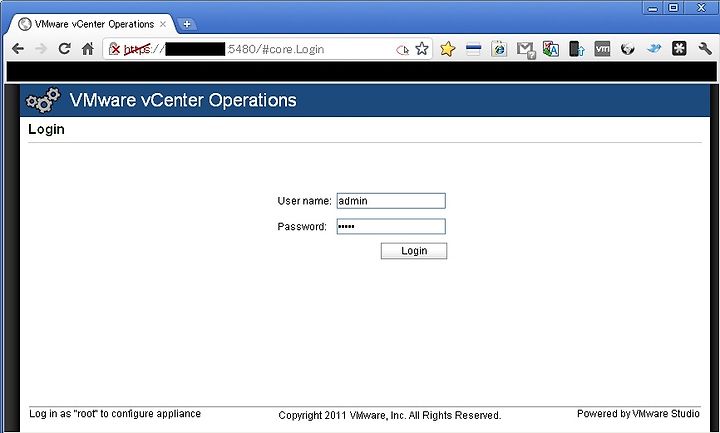720x433 pixels.
Task: Minimize the browser window
Action: pos(653,7)
